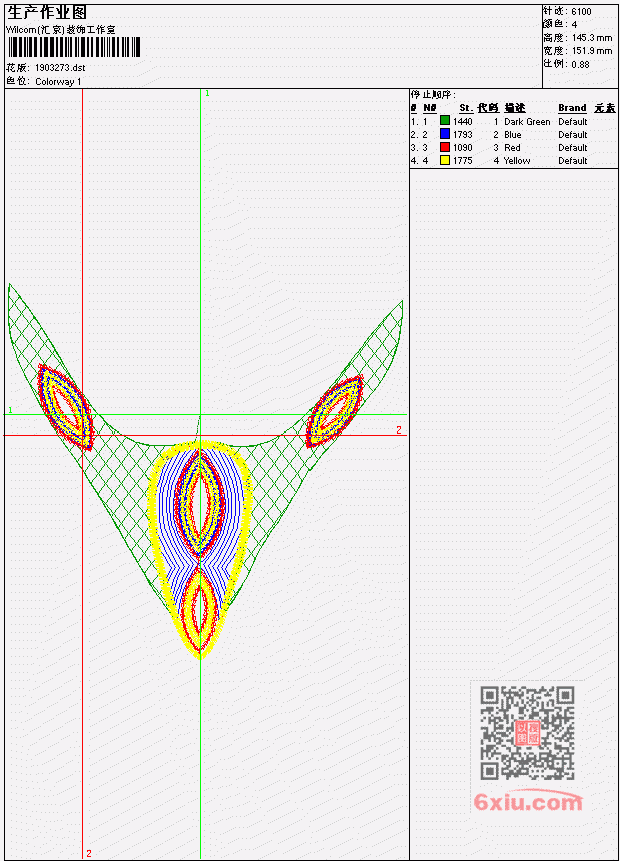Viewport: 620px width, 861px height.
Task: Click the red color swatch in row 3
Action: tap(445, 147)
